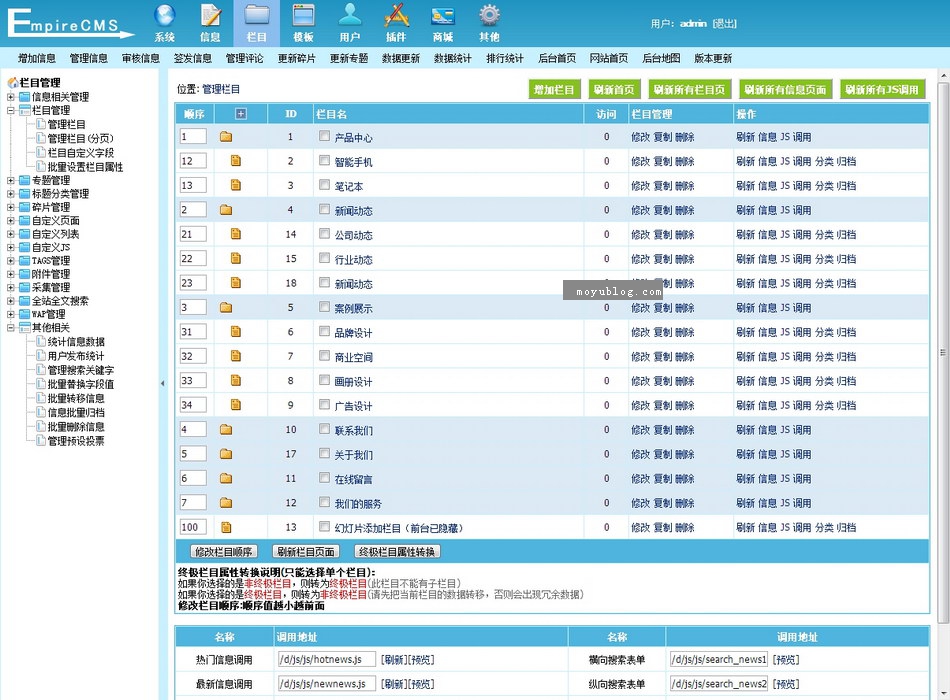950x700 pixels.
Task: Expand the 碎片管理 tree node
Action: tap(10, 207)
